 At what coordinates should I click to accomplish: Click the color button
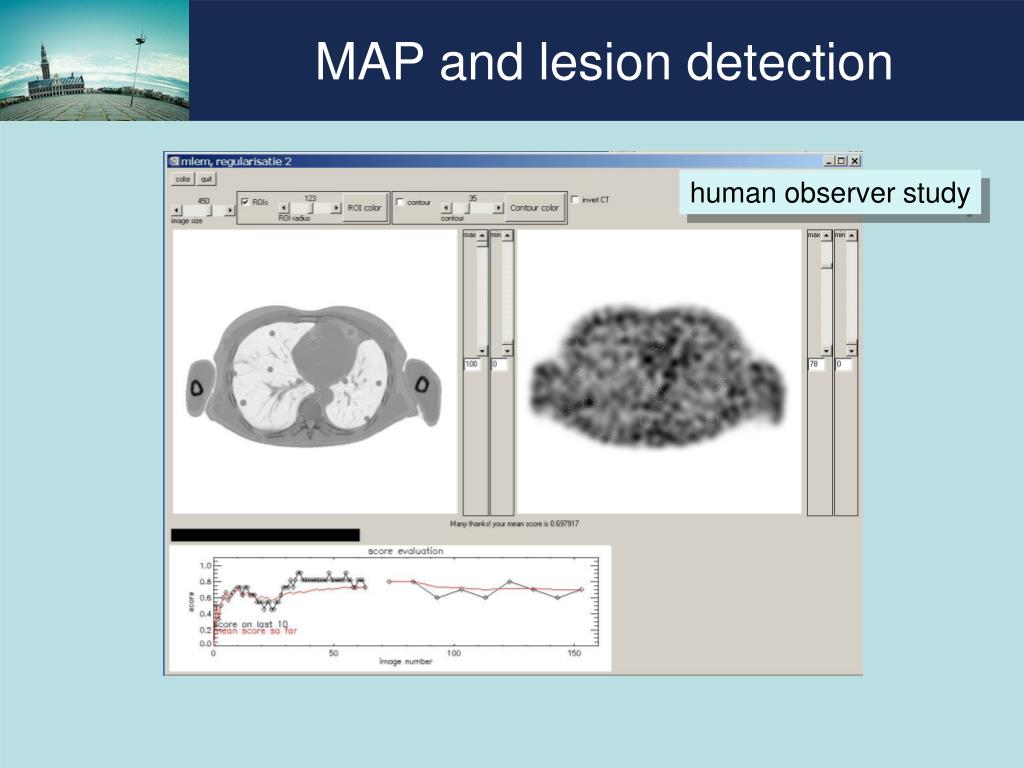pyautogui.click(x=182, y=179)
